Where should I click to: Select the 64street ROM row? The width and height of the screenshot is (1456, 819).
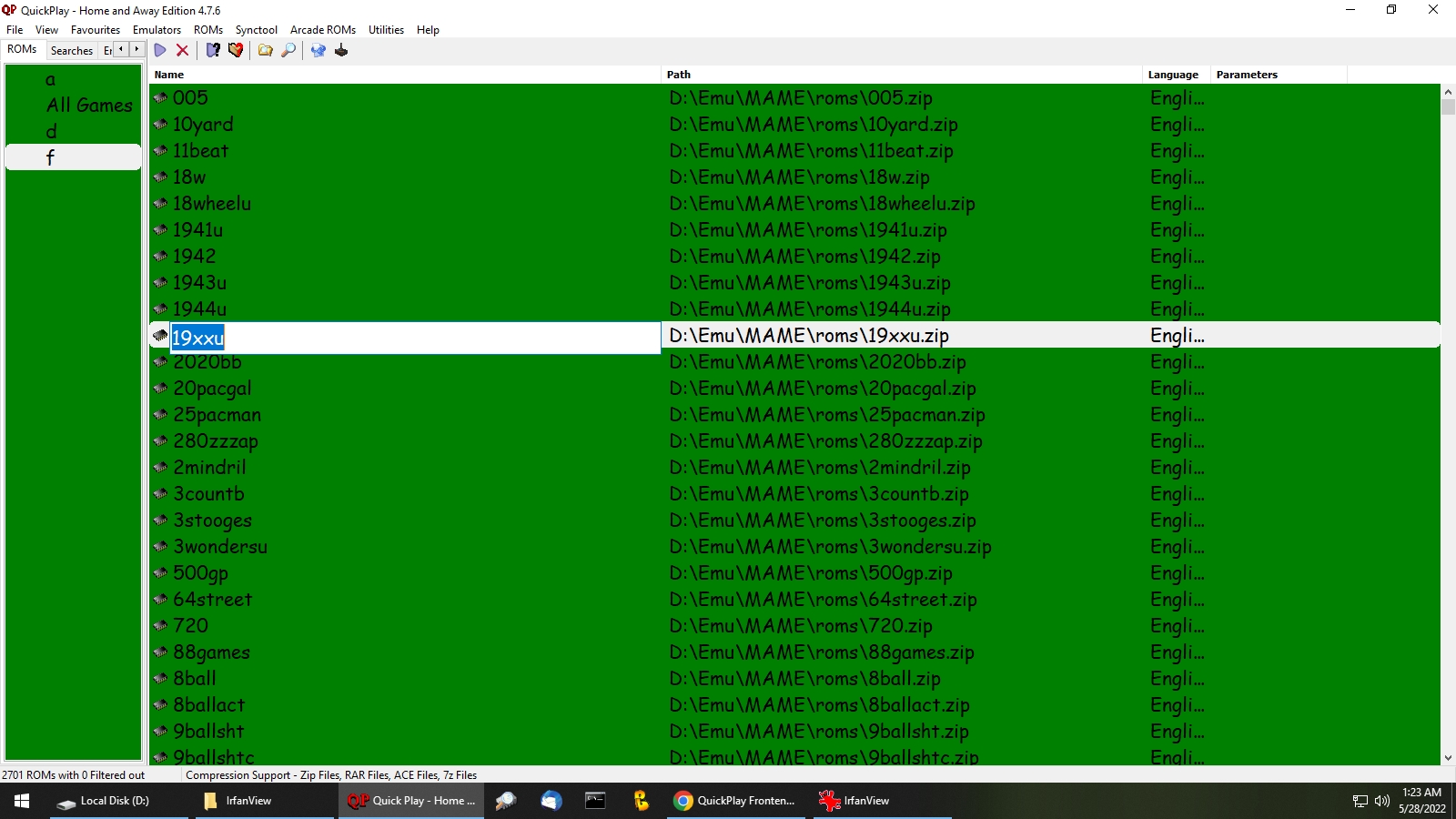794,599
